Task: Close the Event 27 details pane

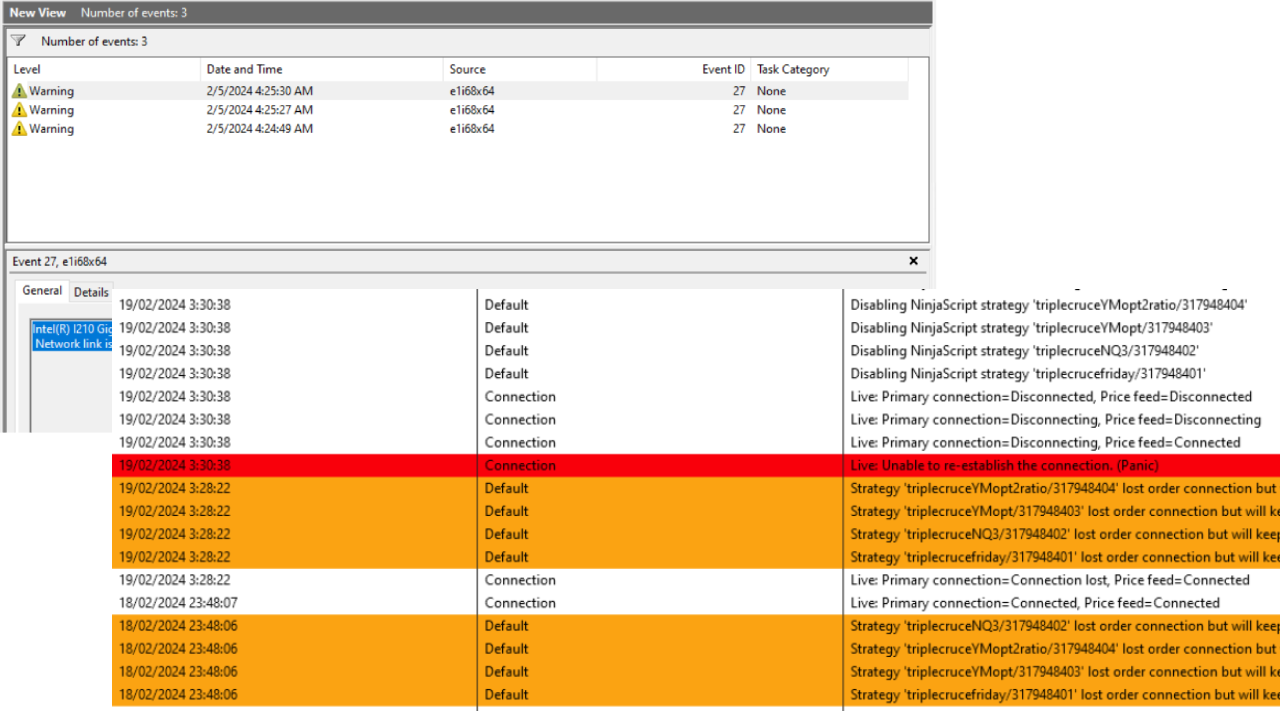Action: (x=913, y=261)
